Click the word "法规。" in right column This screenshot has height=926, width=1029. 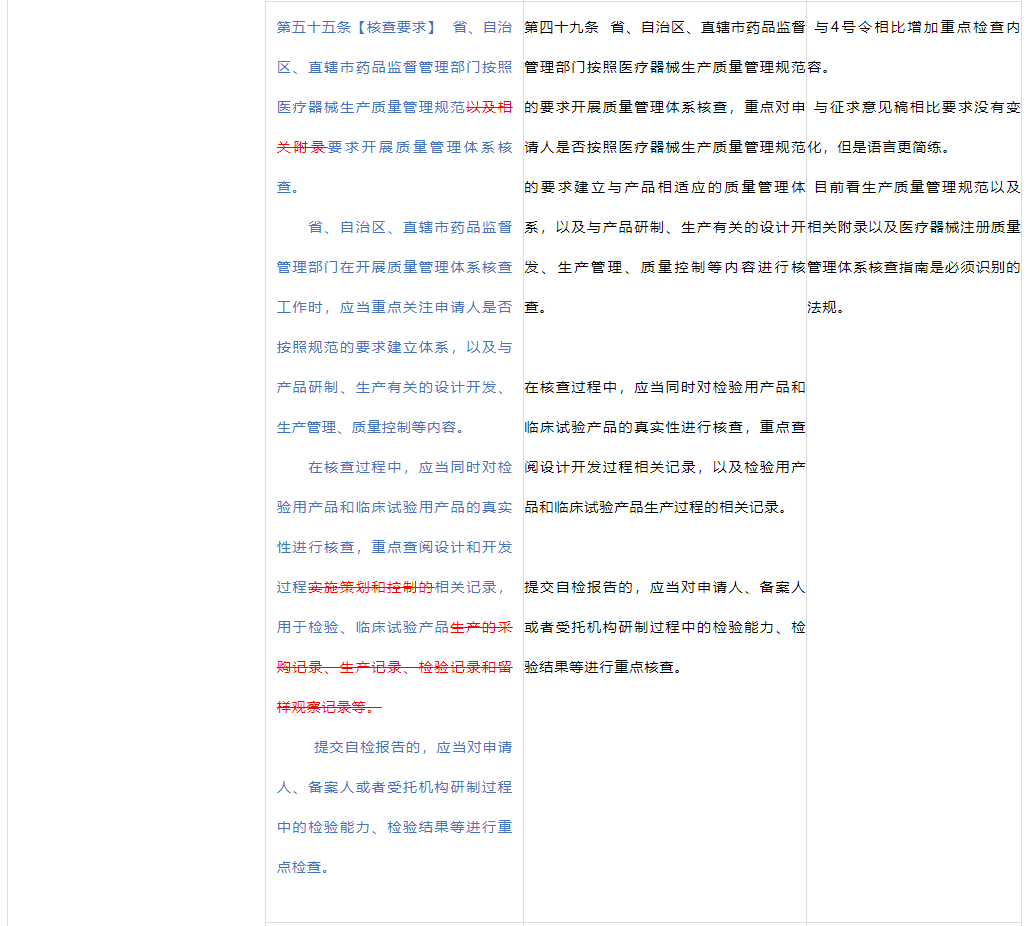(x=826, y=307)
